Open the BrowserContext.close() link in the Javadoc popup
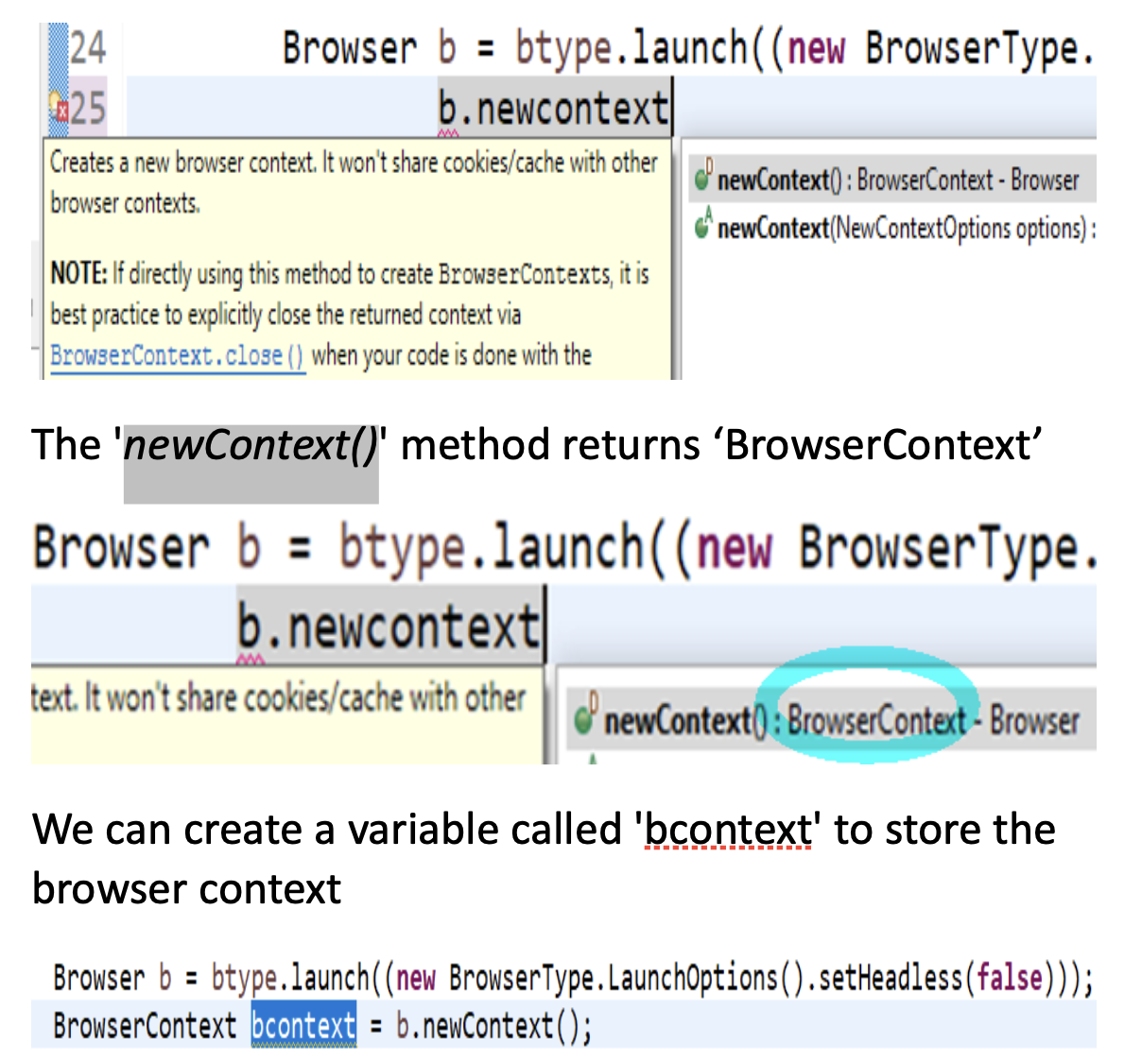This screenshot has width=1142, height=1064. [x=177, y=356]
